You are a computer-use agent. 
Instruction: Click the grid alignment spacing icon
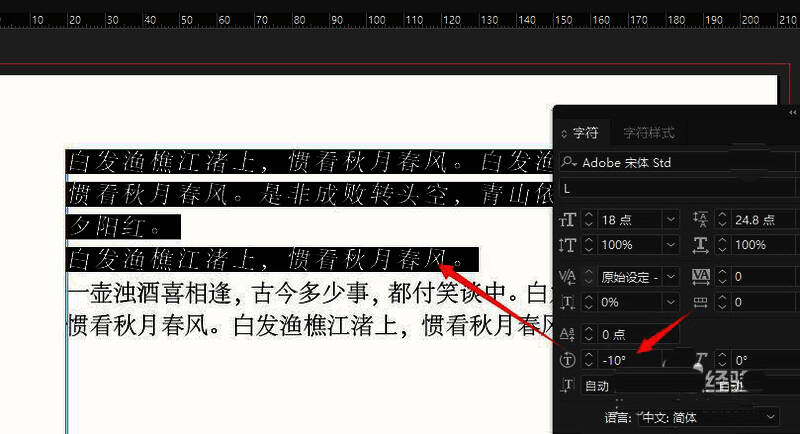tap(701, 303)
